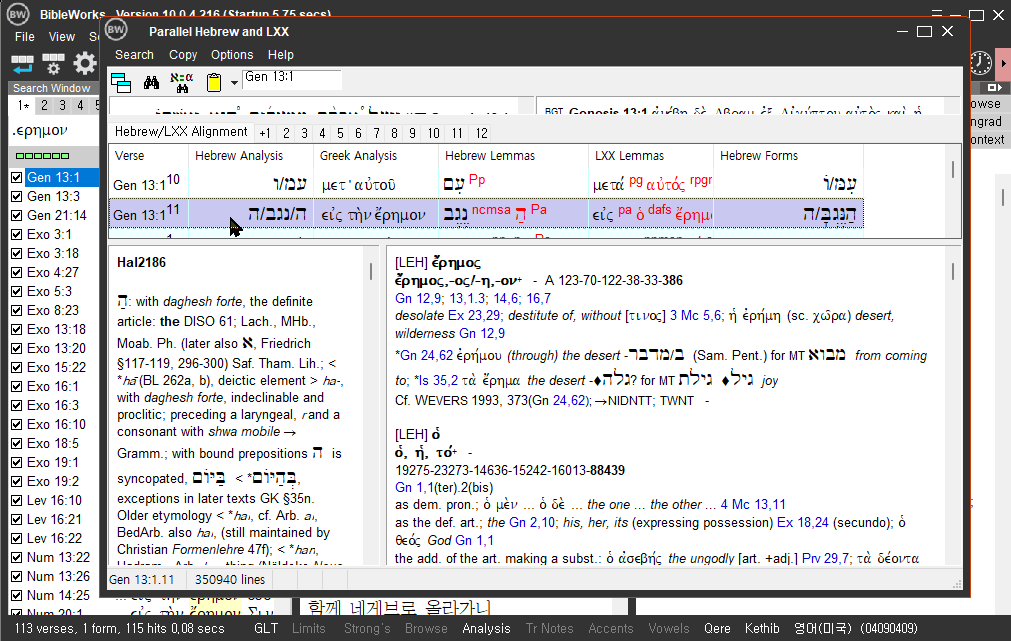This screenshot has width=1011, height=641.
Task: Click the Hebrew Analysis column header
Action: pos(239,155)
